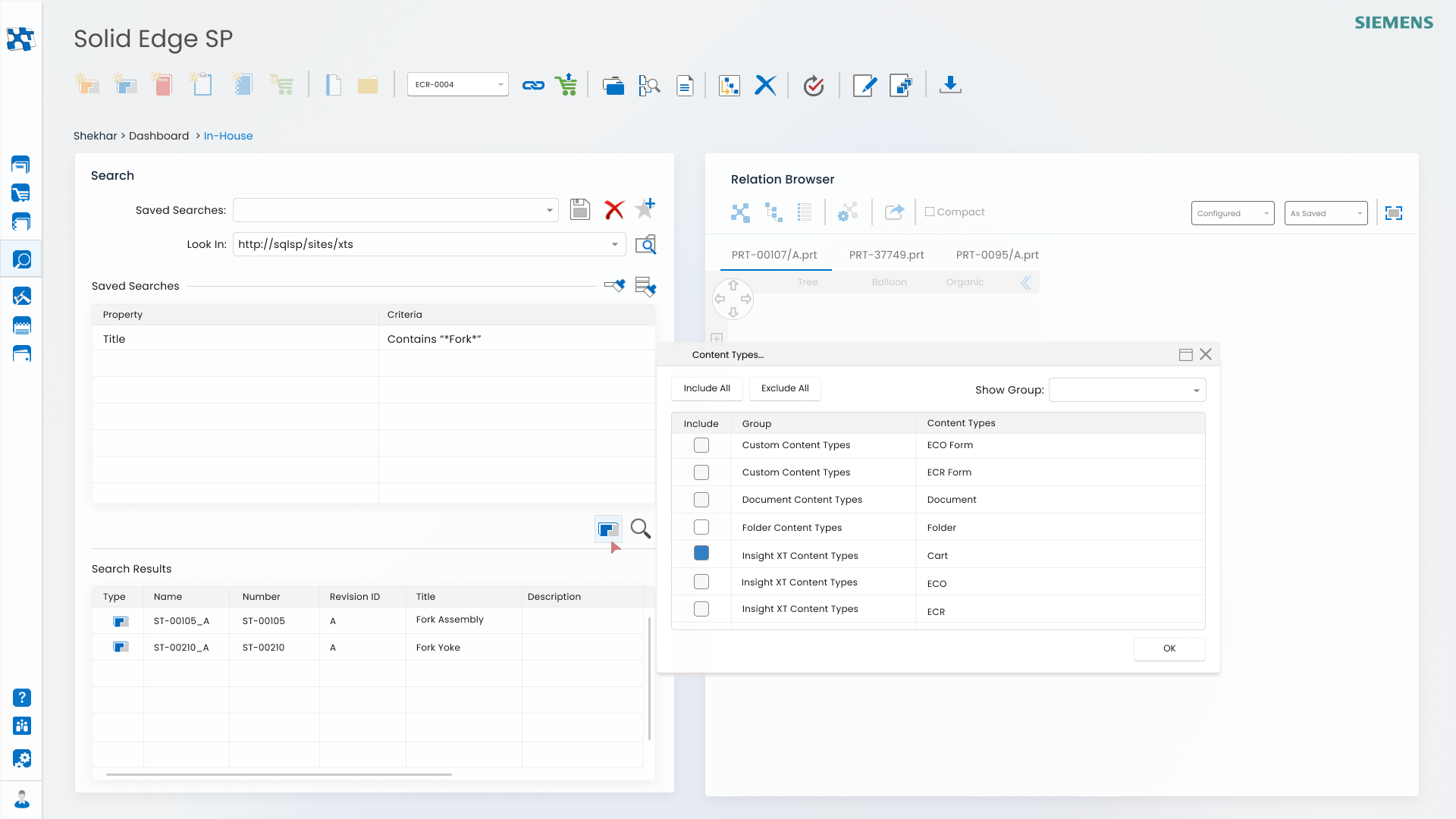Open the ECR-0004 dropdown in toolbar
1456x819 pixels.
pos(457,84)
